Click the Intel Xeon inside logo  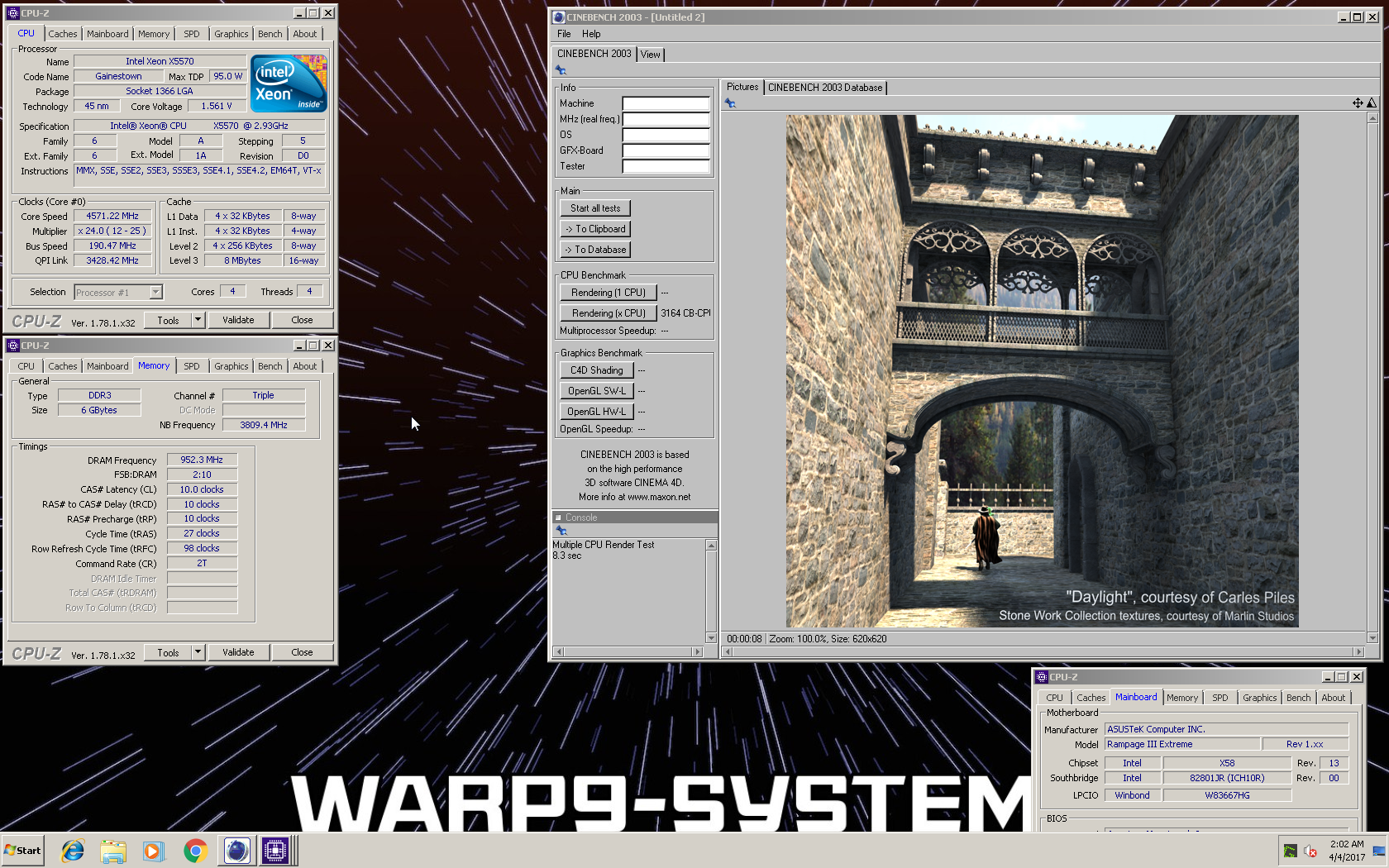tap(289, 83)
